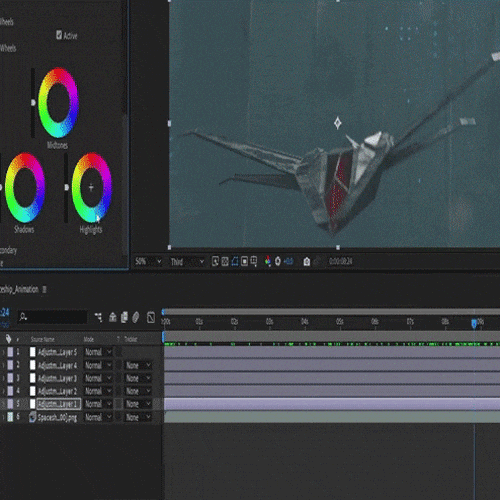Click label color of Spacesh png layer

(x=10, y=417)
